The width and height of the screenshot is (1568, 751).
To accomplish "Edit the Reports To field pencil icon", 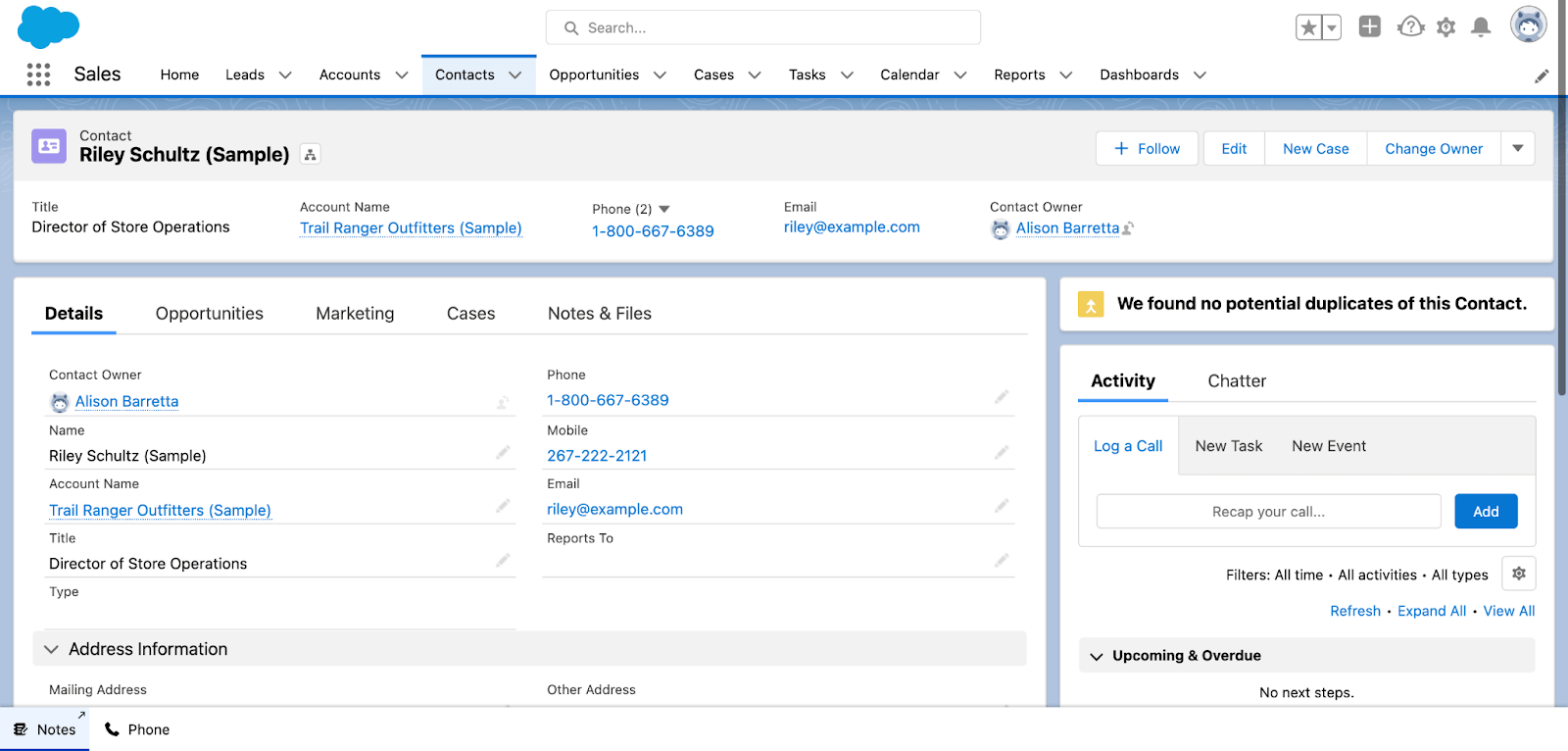I will tap(1002, 561).
